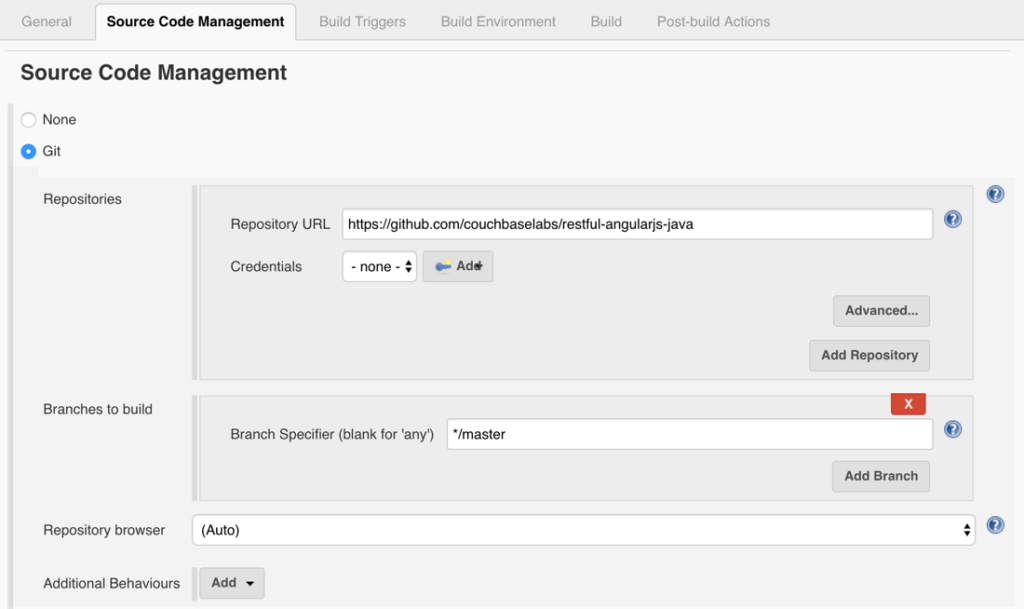Image resolution: width=1024 pixels, height=609 pixels.
Task: Click the stepper arrows on the Credentials selector
Action: [407, 266]
